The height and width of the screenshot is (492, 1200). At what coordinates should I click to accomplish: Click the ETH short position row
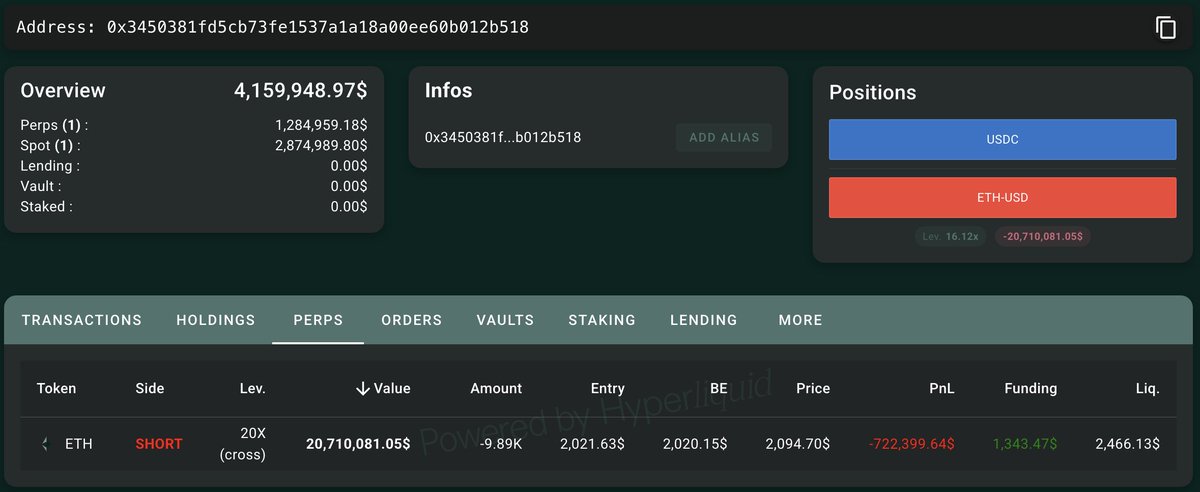[x=600, y=443]
